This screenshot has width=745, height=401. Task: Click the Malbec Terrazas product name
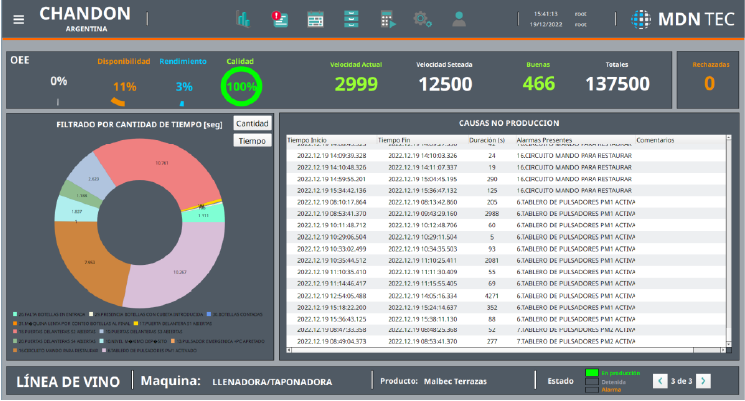click(x=455, y=382)
